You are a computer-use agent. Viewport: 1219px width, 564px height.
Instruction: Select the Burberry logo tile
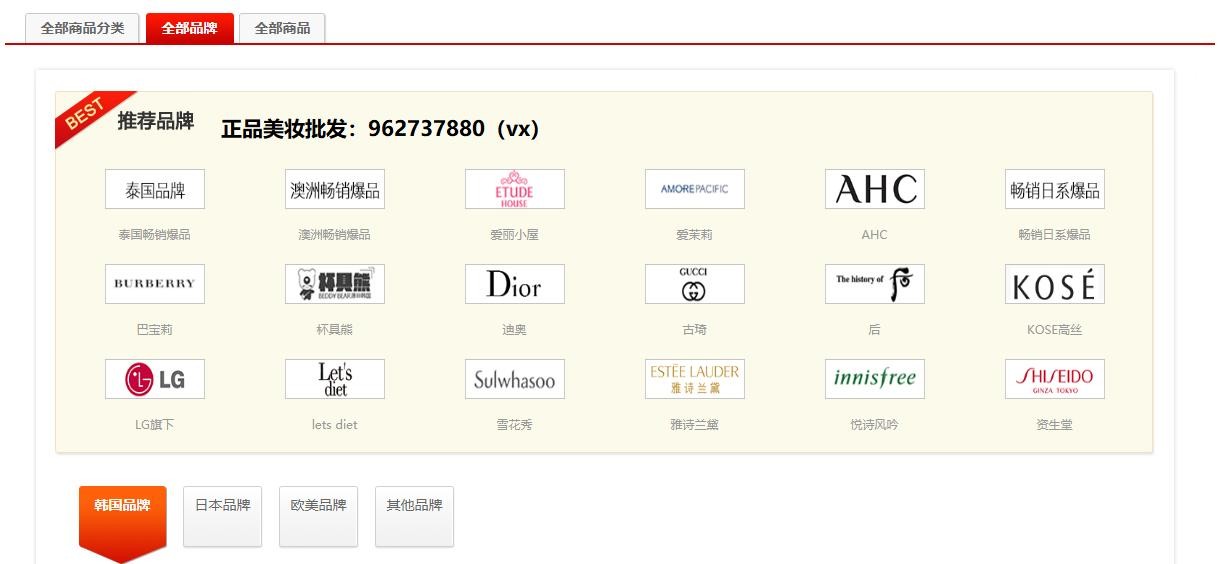pos(154,284)
